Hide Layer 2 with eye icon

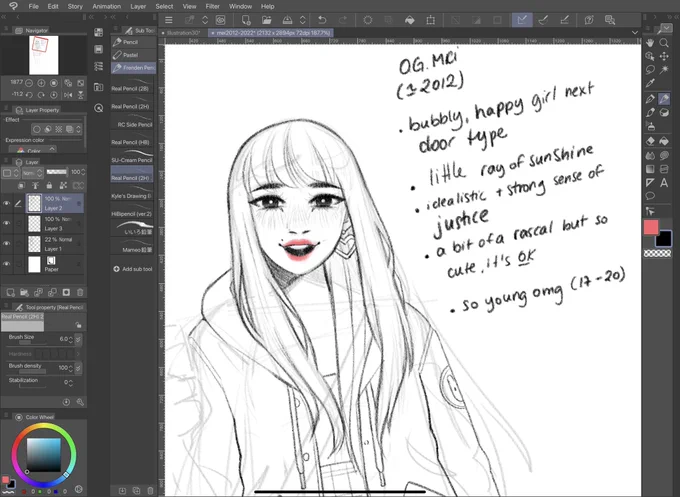coord(7,203)
